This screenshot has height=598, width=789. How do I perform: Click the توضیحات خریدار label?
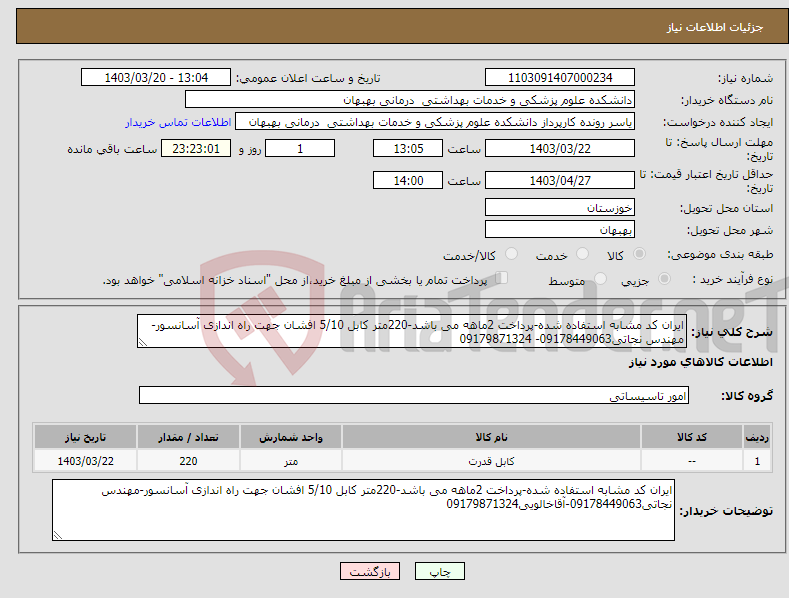pyautogui.click(x=726, y=511)
